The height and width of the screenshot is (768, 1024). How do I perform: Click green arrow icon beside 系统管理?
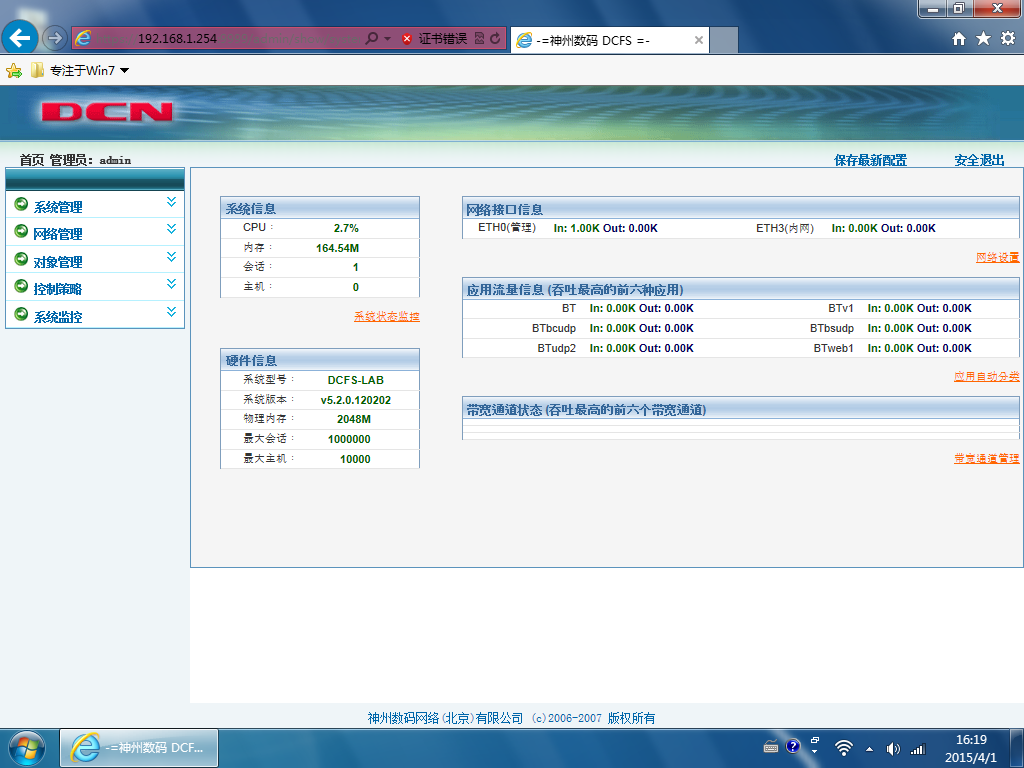pyautogui.click(x=21, y=204)
